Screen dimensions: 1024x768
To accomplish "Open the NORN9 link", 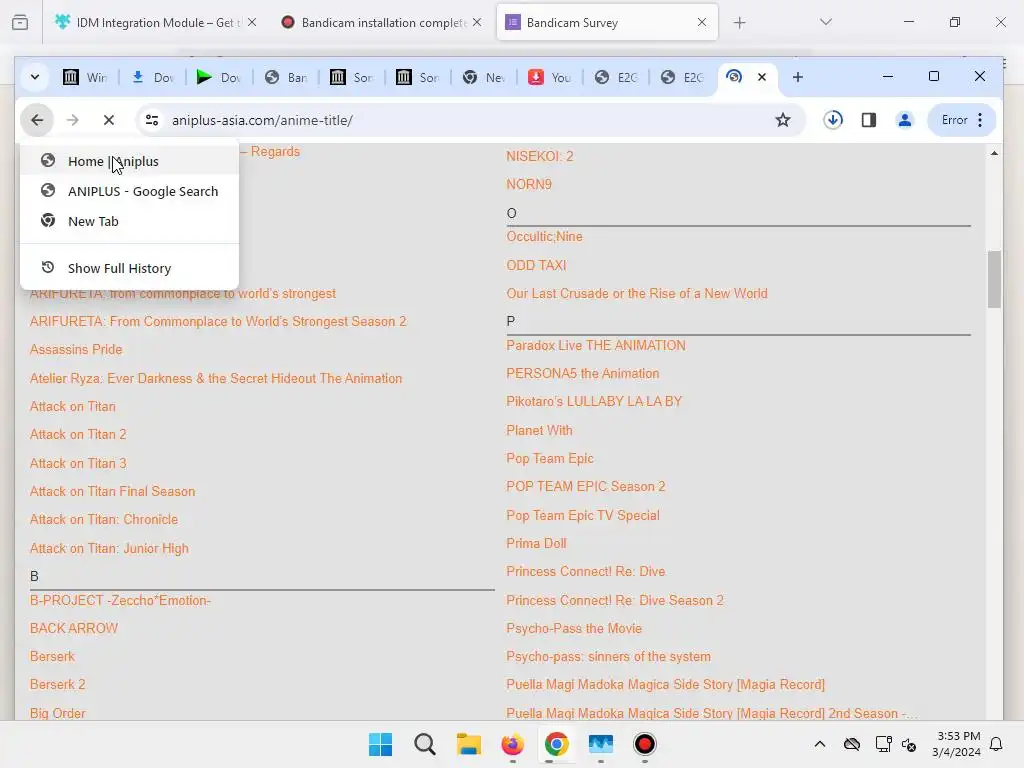I will (x=529, y=184).
